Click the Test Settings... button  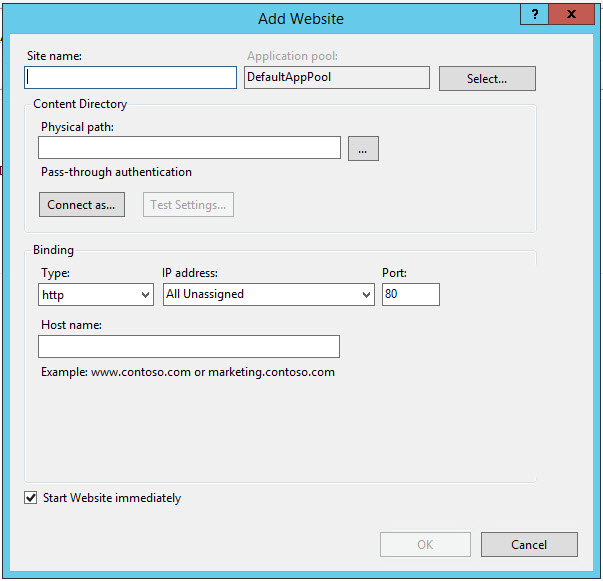(188, 205)
